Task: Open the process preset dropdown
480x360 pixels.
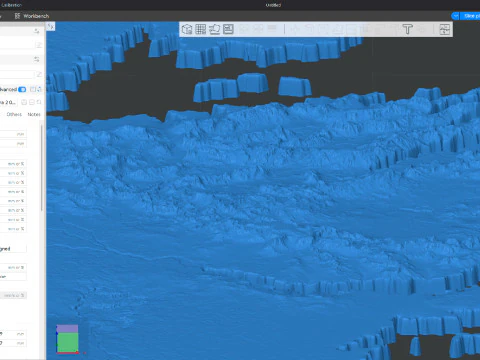Action: pos(7,102)
